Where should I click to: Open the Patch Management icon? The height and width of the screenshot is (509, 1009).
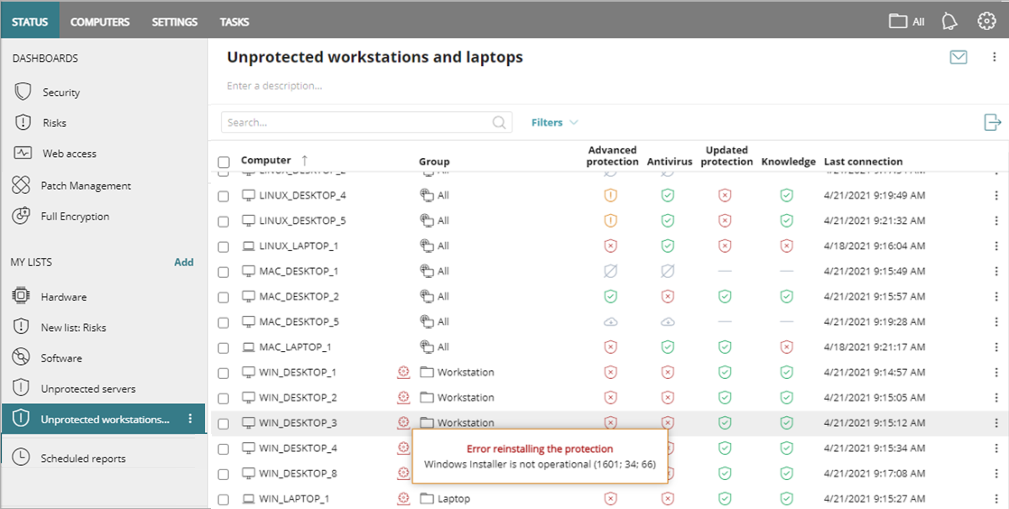[x=22, y=185]
